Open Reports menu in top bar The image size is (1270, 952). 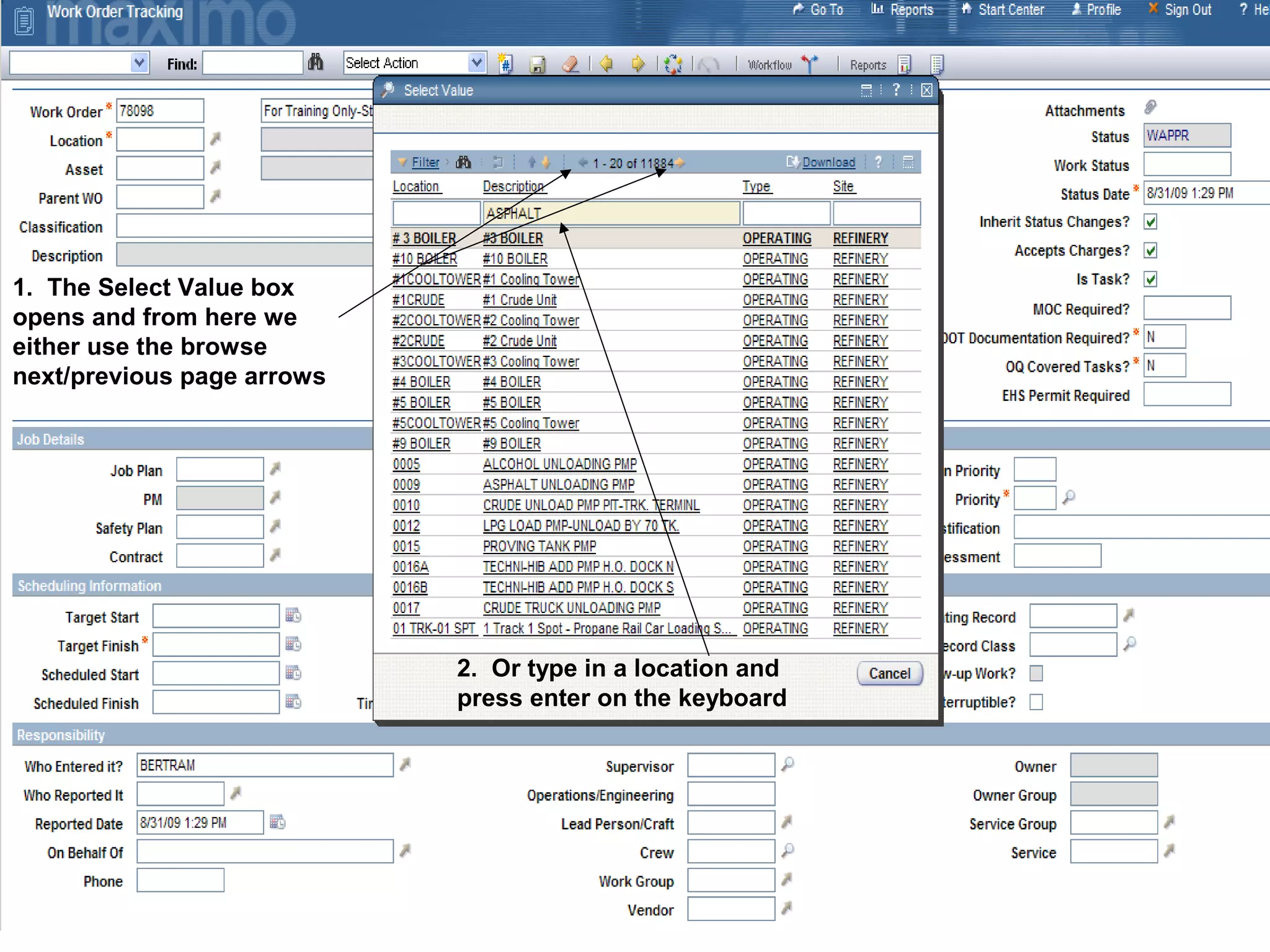tap(902, 9)
